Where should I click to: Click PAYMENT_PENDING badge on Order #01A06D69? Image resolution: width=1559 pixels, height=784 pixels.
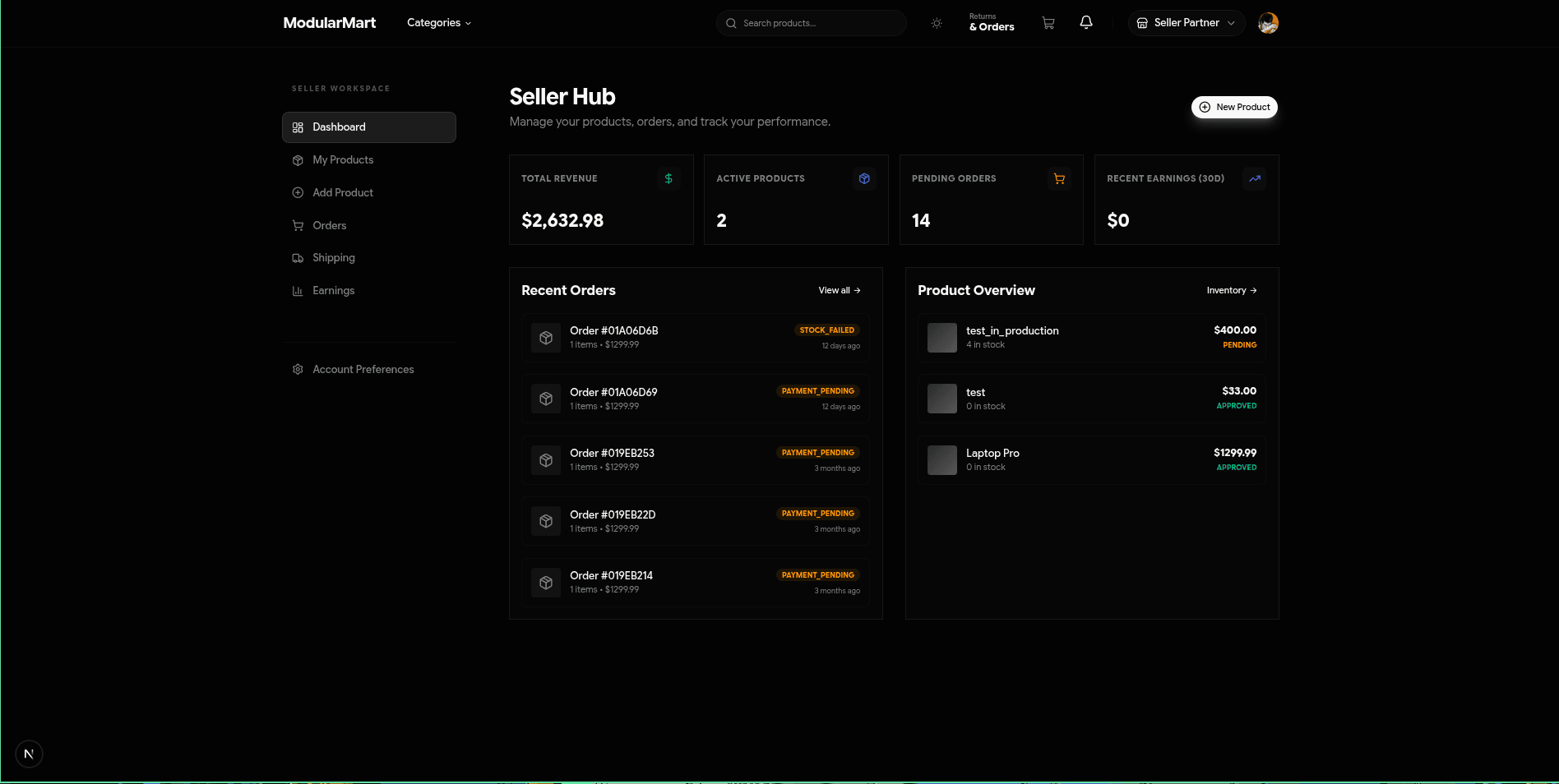(818, 391)
